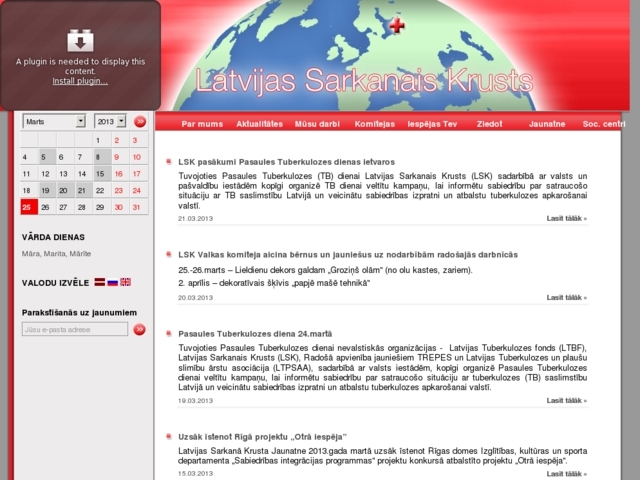
Task: Select highlighted day 25 in the calendar
Action: [28, 207]
